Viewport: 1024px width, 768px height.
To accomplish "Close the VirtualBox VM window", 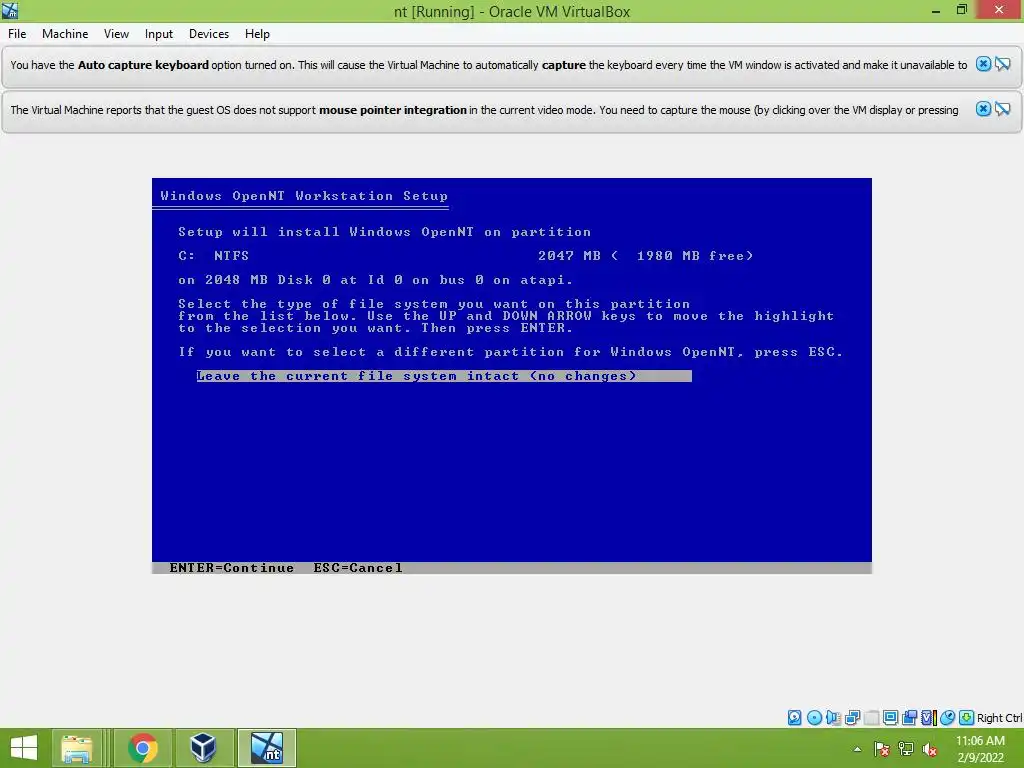I will (x=999, y=10).
